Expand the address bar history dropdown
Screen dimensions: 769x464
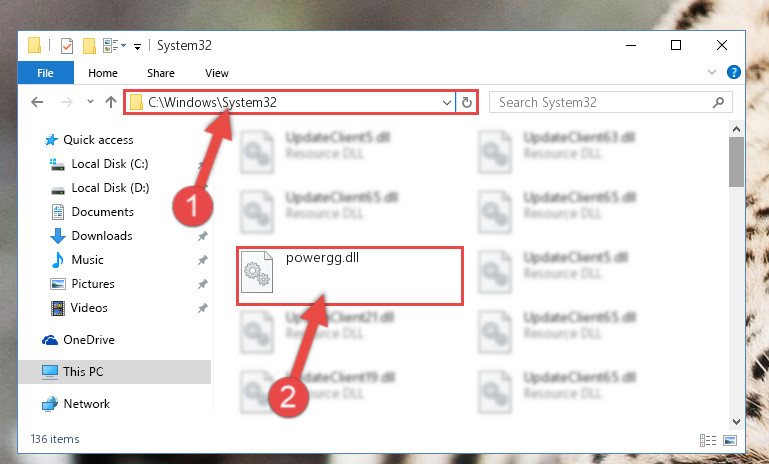point(446,103)
